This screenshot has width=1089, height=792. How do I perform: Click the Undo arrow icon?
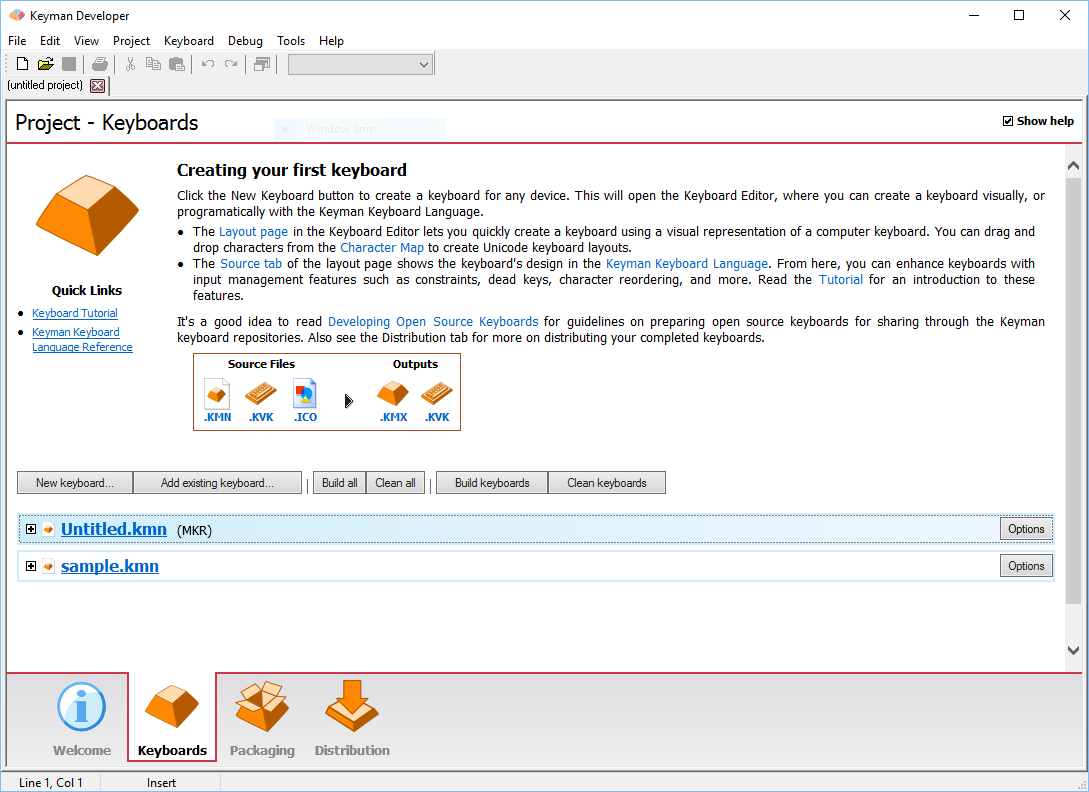(208, 65)
